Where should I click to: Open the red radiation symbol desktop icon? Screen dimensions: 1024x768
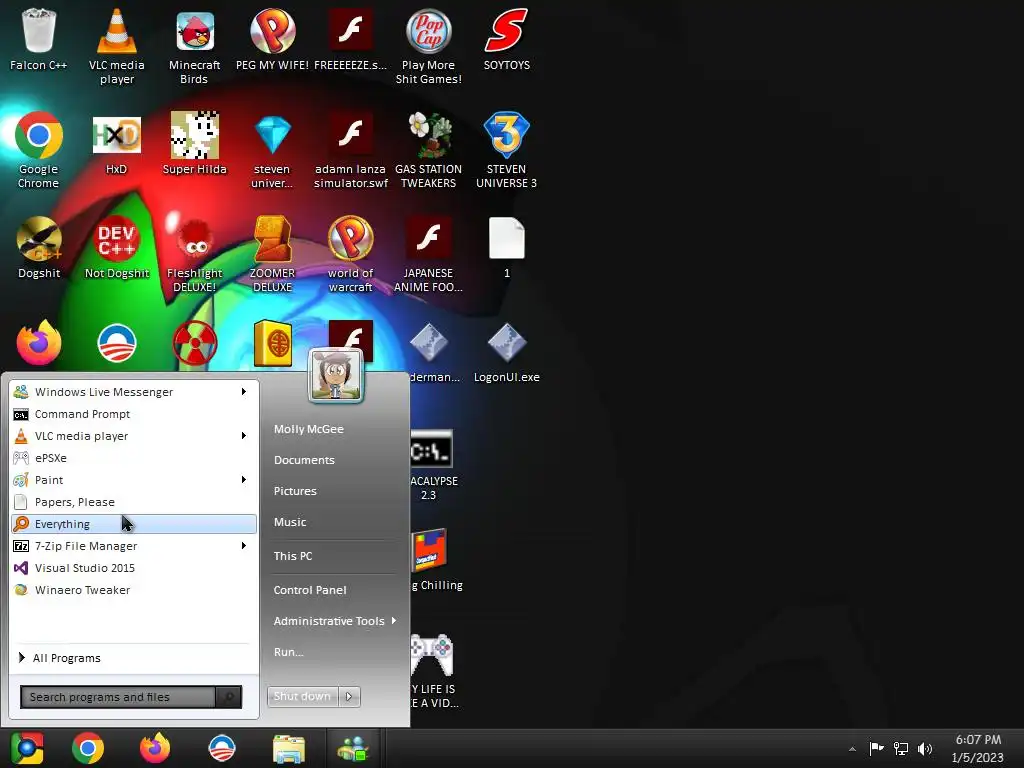point(195,343)
